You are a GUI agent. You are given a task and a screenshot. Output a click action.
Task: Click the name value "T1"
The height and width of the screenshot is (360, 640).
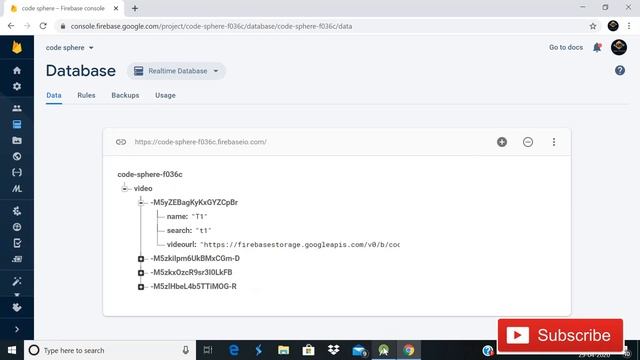[x=200, y=217]
